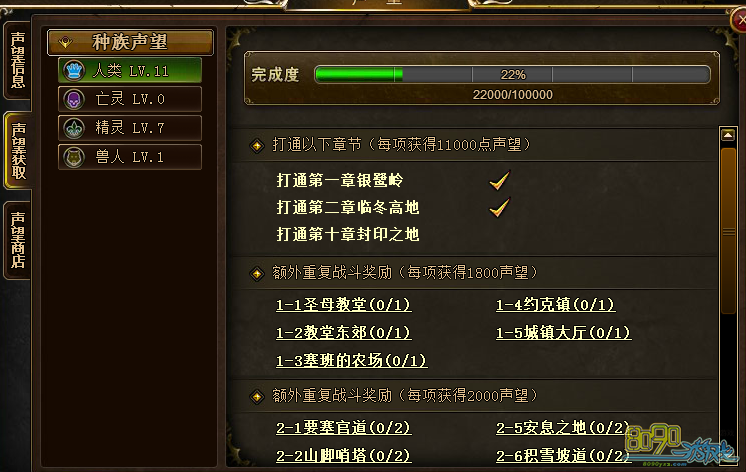The width and height of the screenshot is (746, 472).
Task: Click the diamond icon beside 种族声望 header
Action: (65, 42)
